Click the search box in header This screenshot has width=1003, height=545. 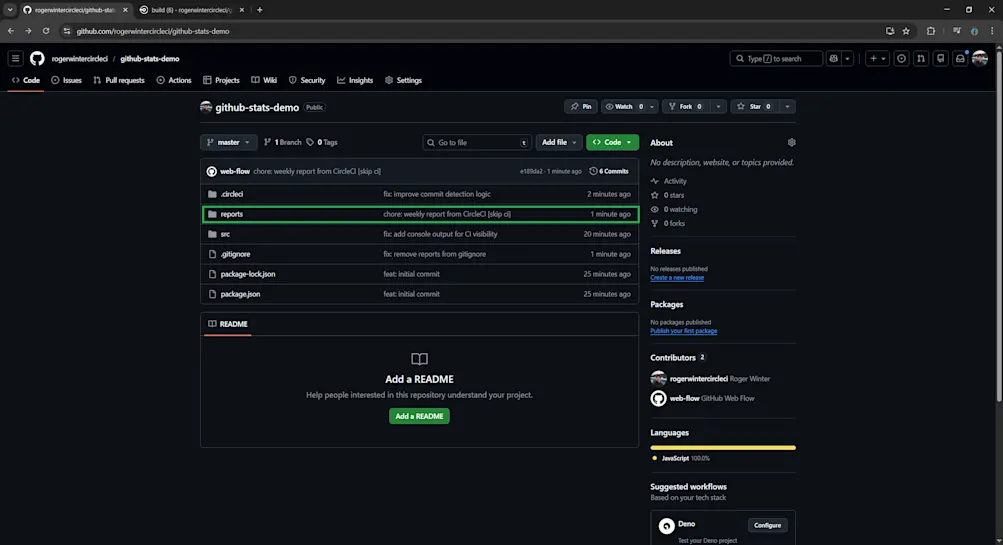tap(776, 58)
